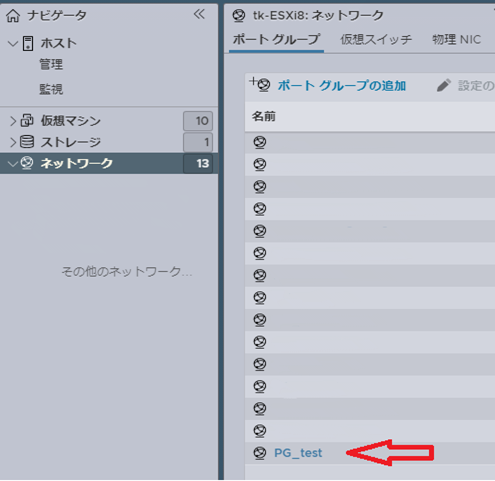Switch to the 物理 NIC tab
Screen dimensions: 495x481
[x=456, y=40]
